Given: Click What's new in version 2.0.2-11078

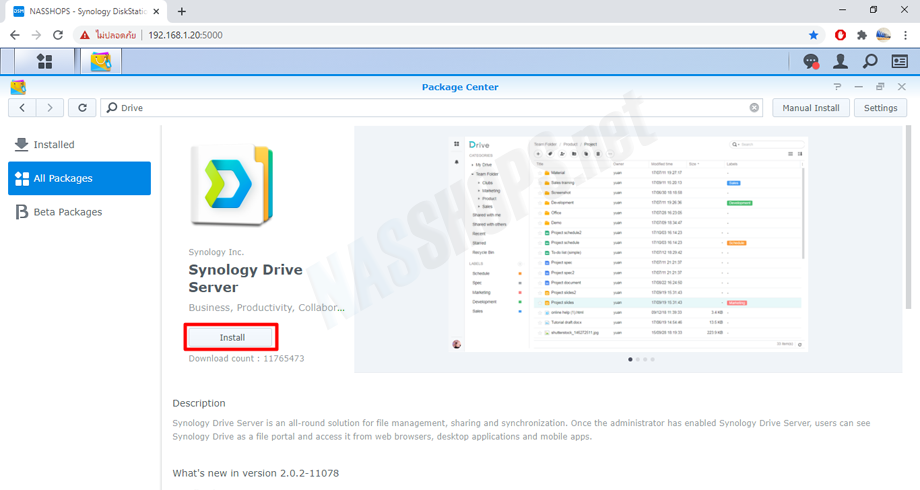Looking at the screenshot, I should [x=256, y=473].
